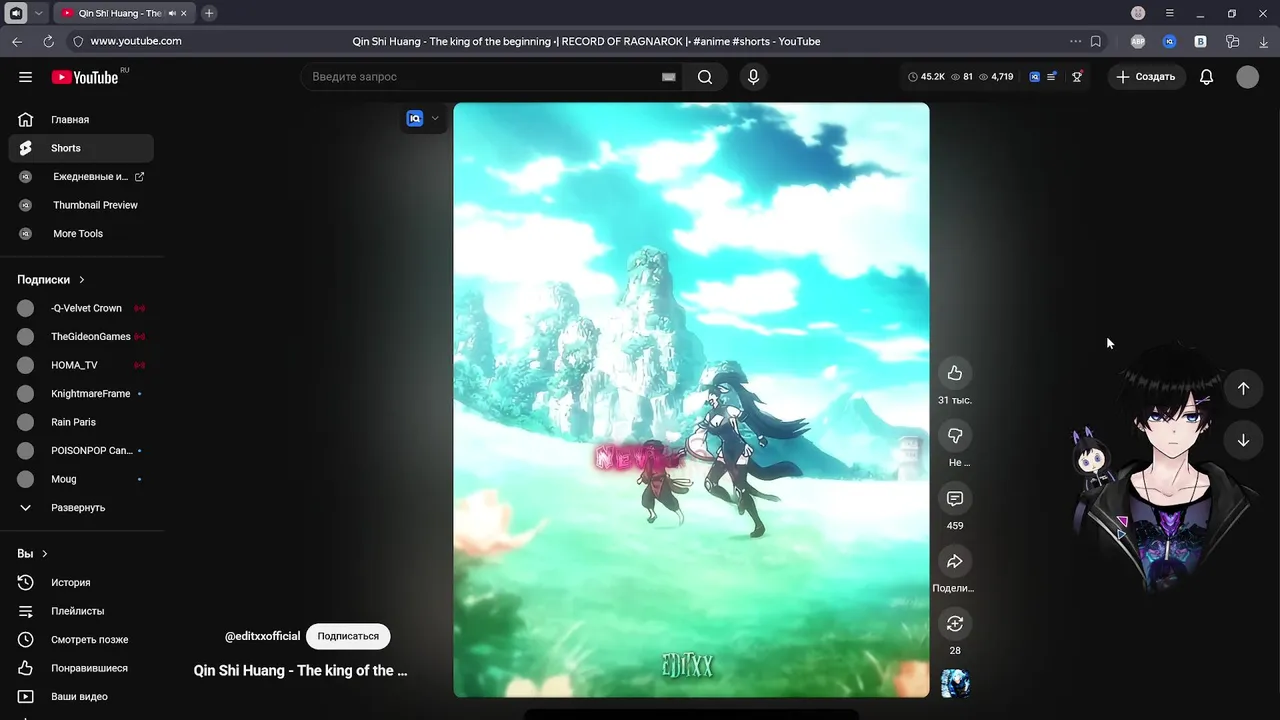Image resolution: width=1280 pixels, height=720 pixels.
Task: Open the address bar three-dots menu
Action: (1075, 41)
